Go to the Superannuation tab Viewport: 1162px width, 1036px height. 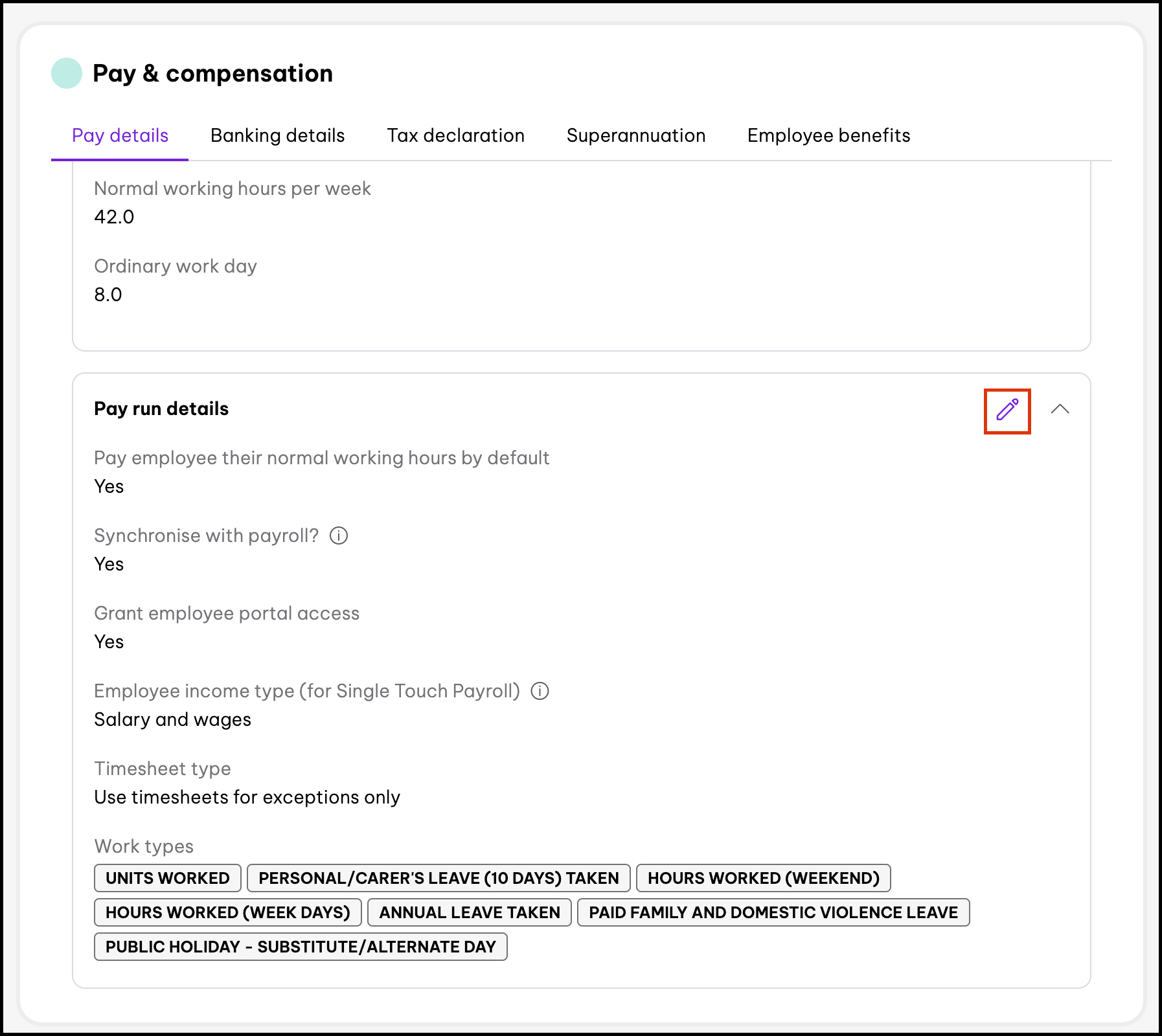tap(635, 135)
